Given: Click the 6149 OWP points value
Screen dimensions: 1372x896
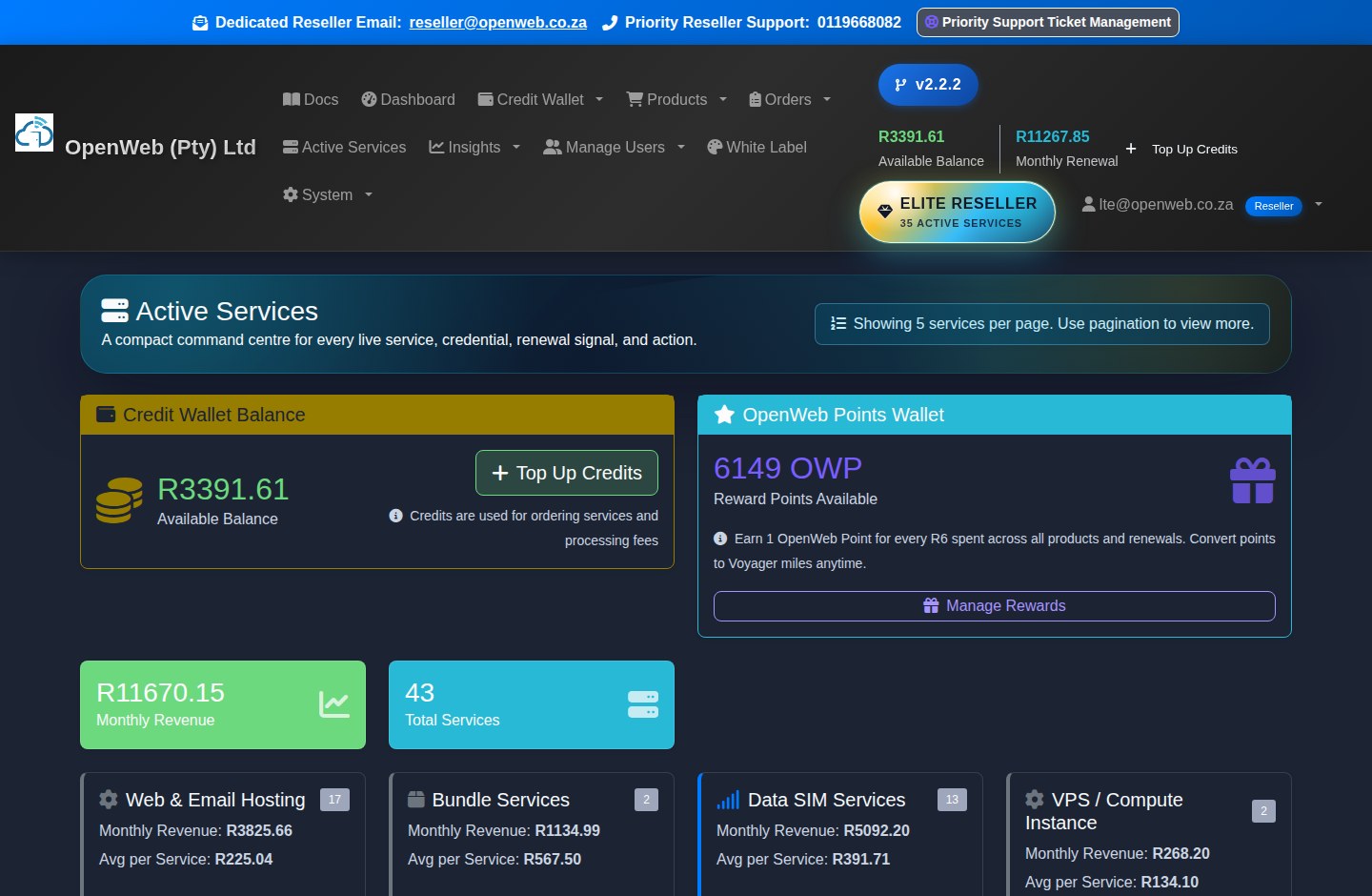Looking at the screenshot, I should [x=788, y=468].
